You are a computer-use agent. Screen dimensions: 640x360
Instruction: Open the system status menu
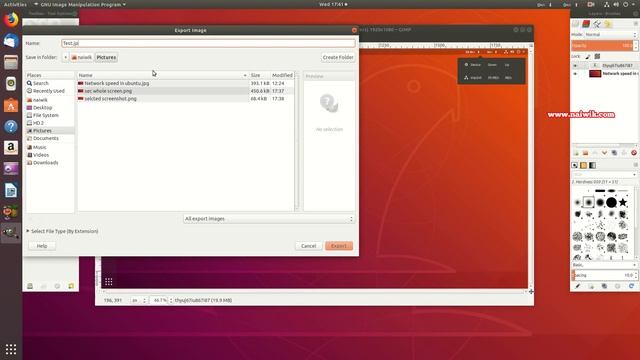coord(620,4)
